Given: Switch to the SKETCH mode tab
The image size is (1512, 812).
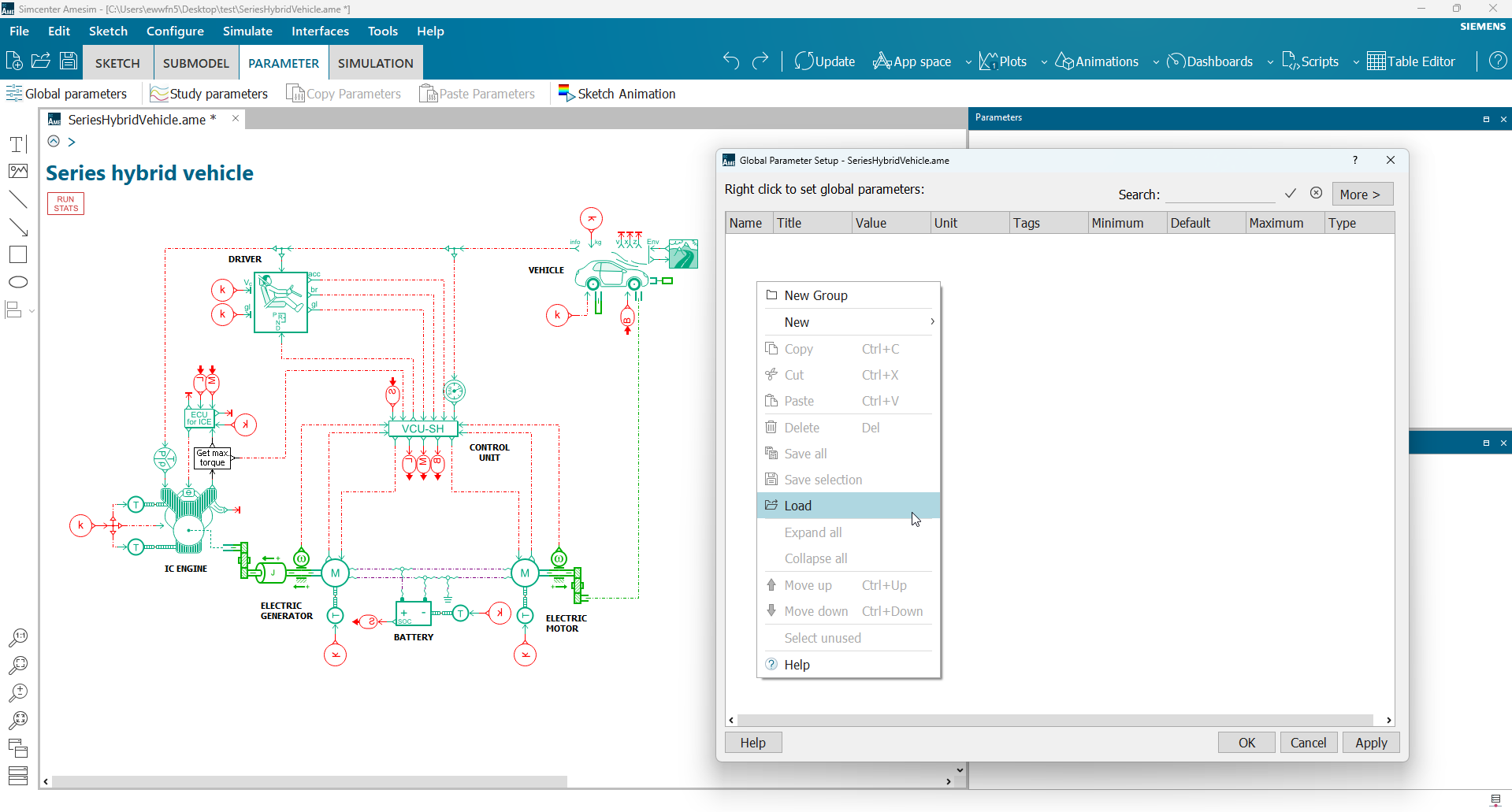Looking at the screenshot, I should [117, 63].
